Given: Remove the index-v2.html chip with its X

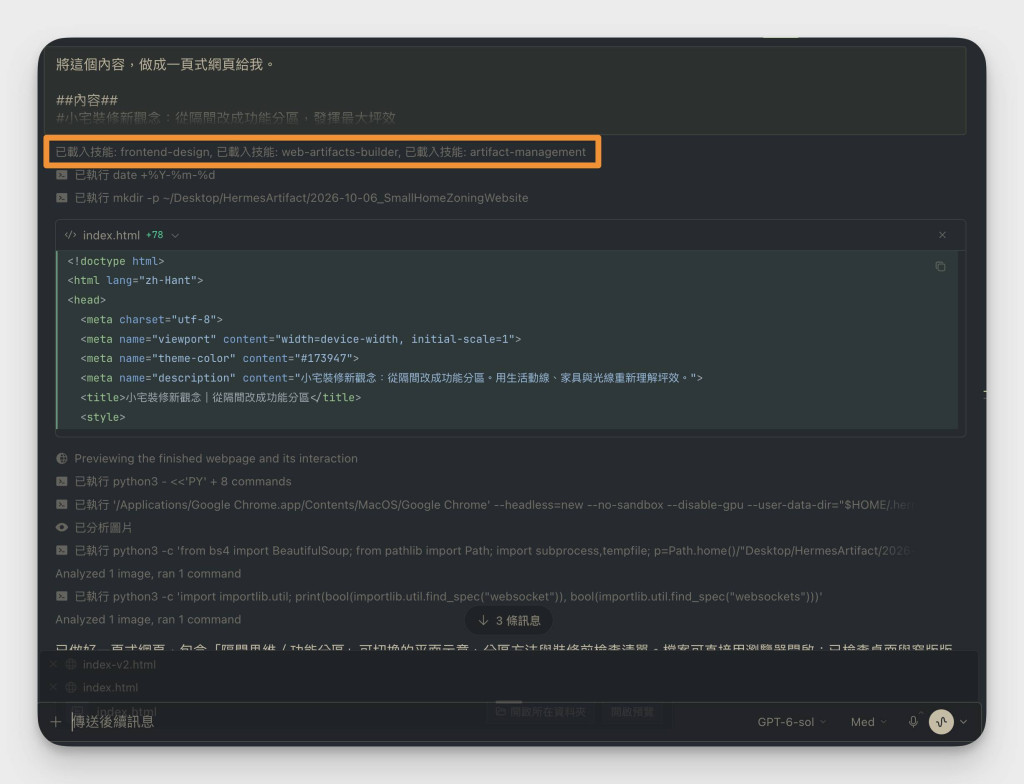Looking at the screenshot, I should click(54, 664).
